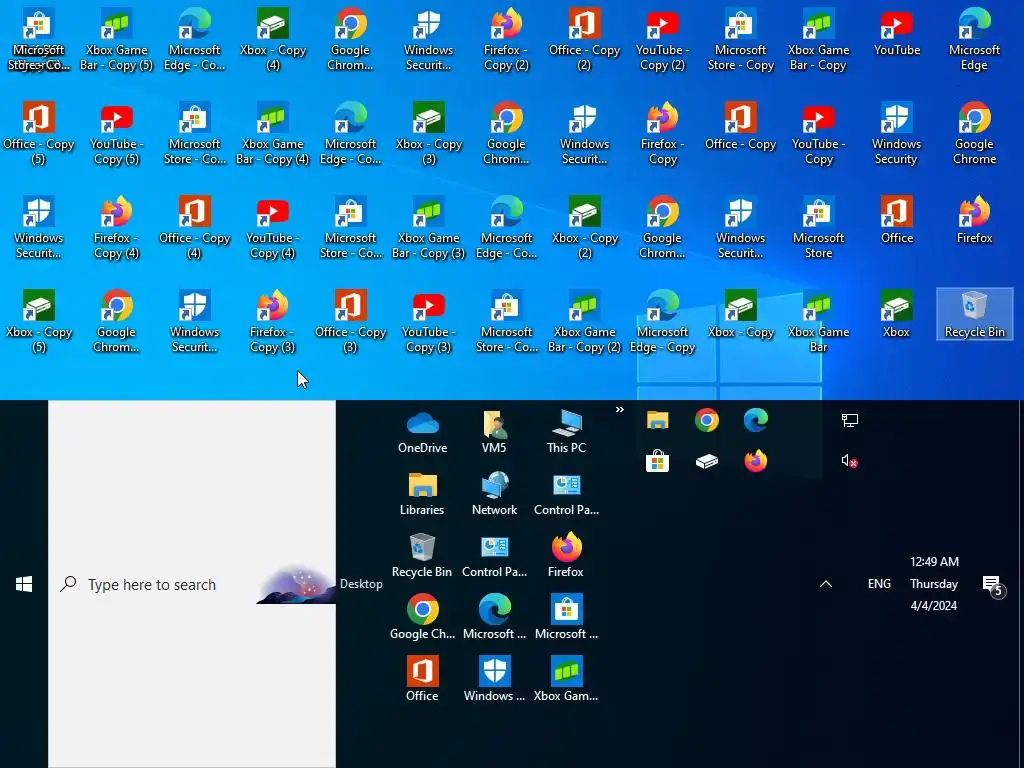Screen dimensions: 1024x768
Task: Select the Xbox - Copy (4) desktop icon
Action: (272, 40)
